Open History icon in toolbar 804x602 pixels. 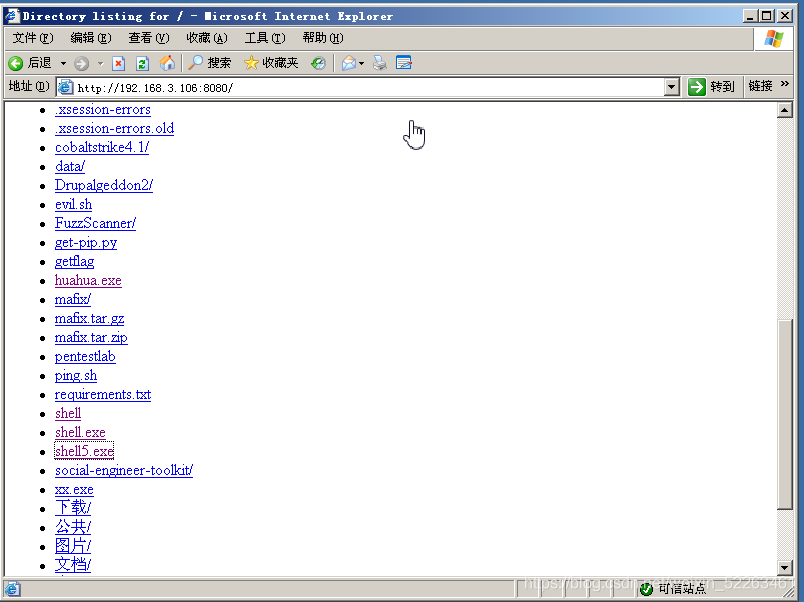(x=318, y=63)
